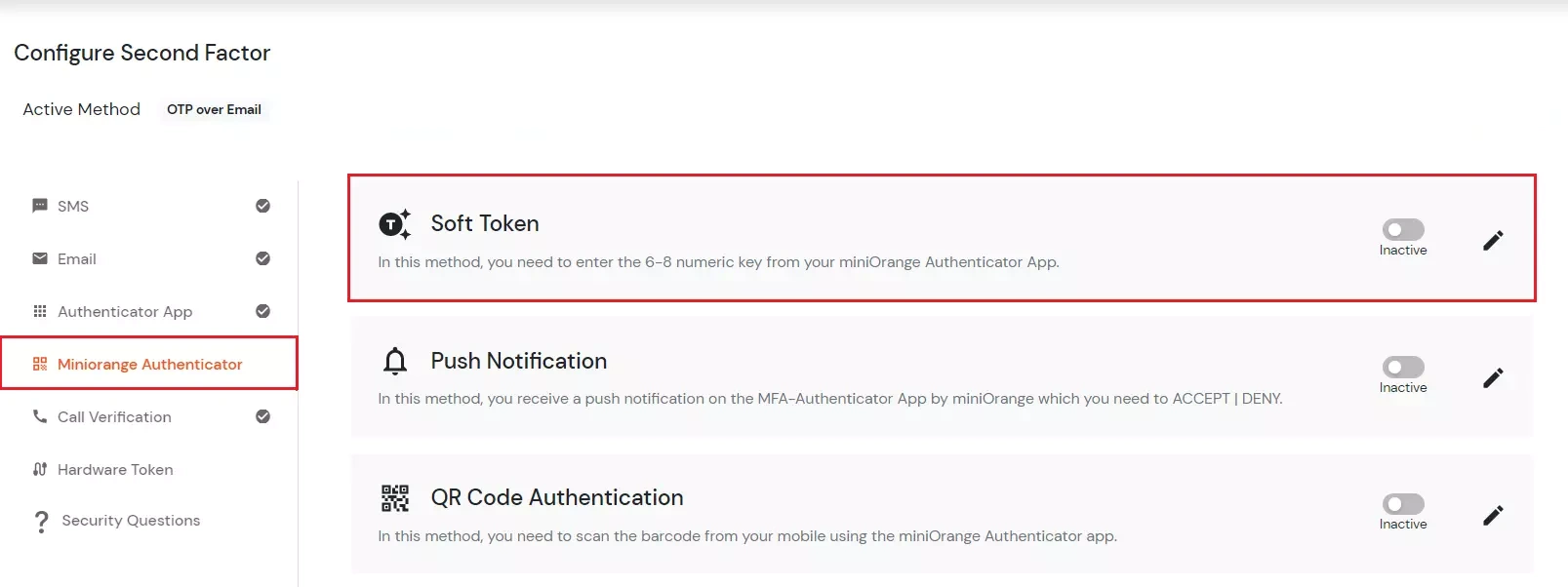Open Hardware Token configuration from sidebar
This screenshot has height=587, width=1568.
[x=117, y=469]
